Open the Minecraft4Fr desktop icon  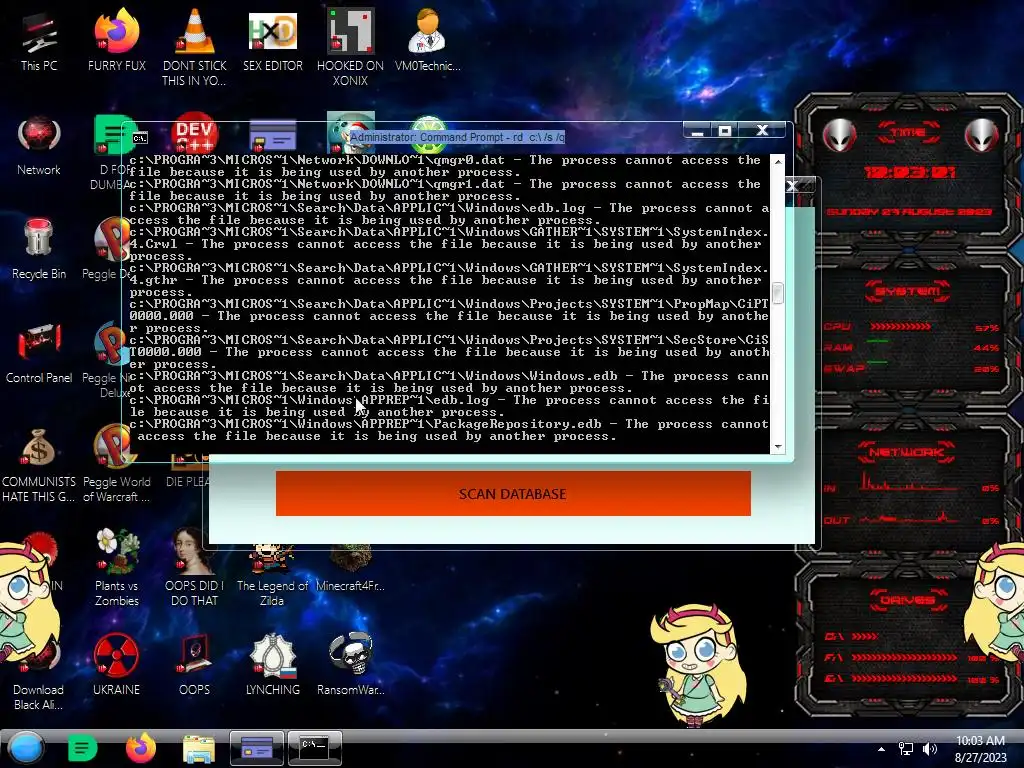(x=351, y=569)
